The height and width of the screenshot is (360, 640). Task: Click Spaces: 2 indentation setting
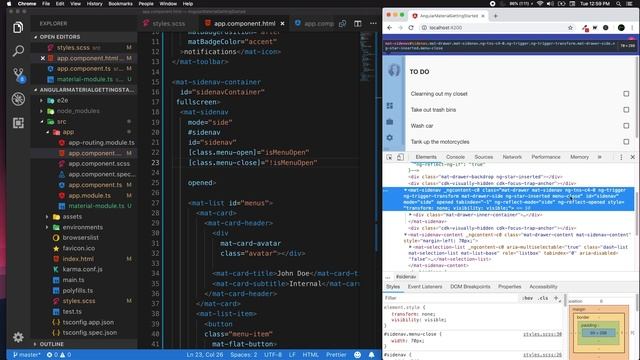pyautogui.click(x=244, y=355)
